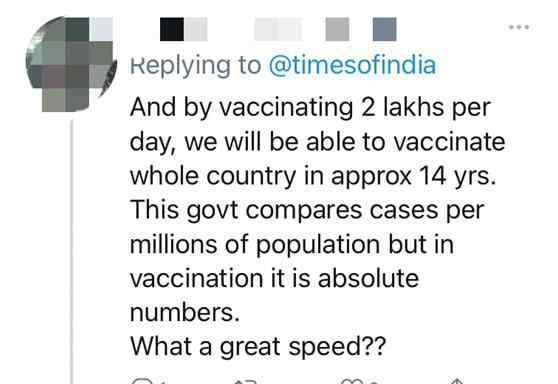This screenshot has width=558, height=384.
Task: Click the line "What a great speed??"
Action: pos(258,347)
